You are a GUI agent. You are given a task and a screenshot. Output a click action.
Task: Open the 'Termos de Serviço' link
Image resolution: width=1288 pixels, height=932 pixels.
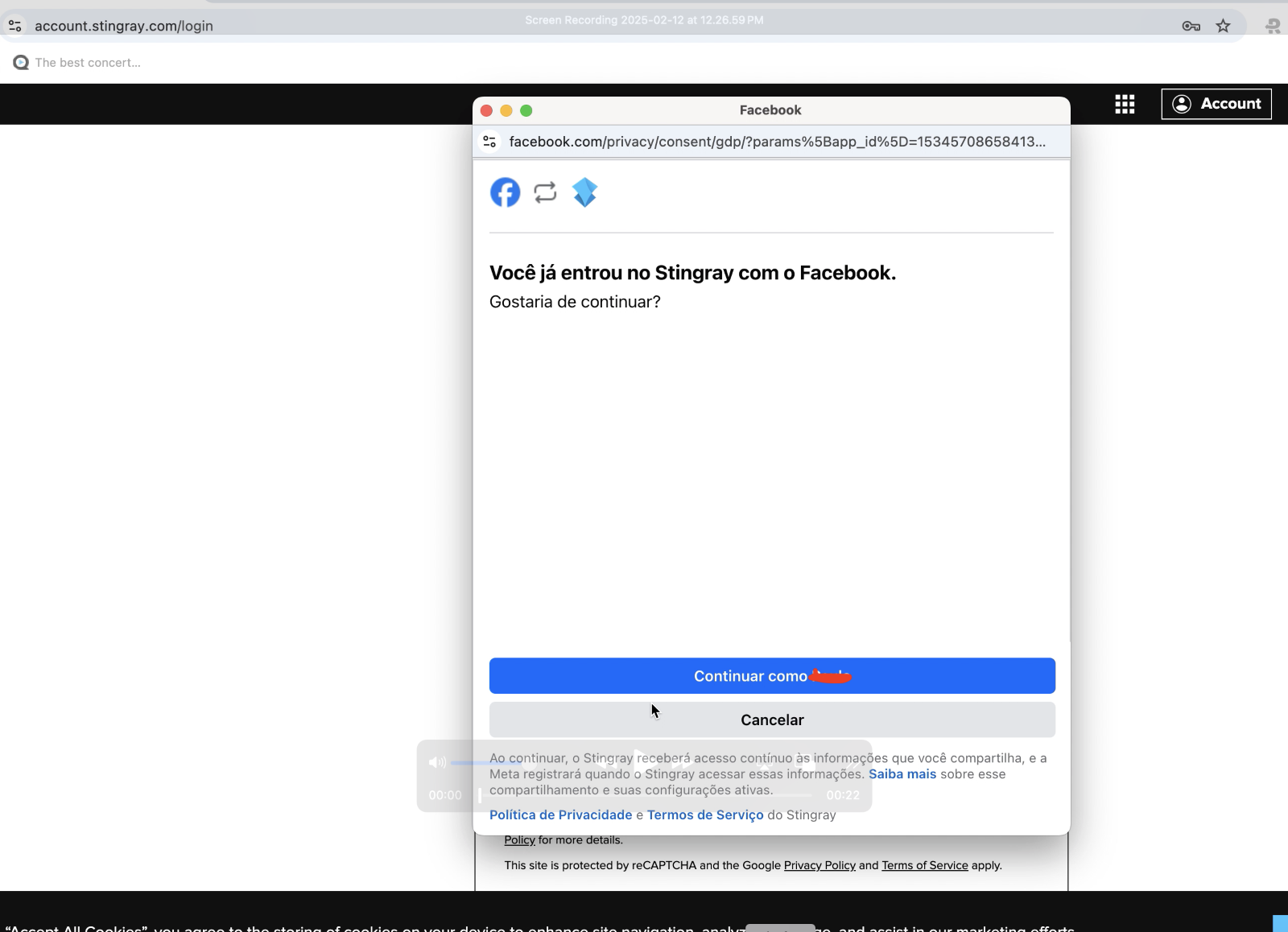click(x=706, y=814)
